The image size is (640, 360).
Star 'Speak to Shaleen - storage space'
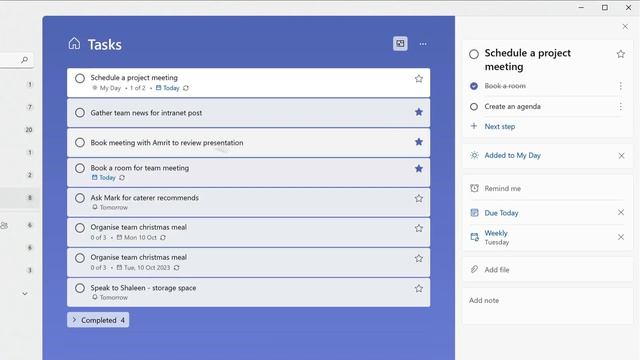tap(419, 289)
